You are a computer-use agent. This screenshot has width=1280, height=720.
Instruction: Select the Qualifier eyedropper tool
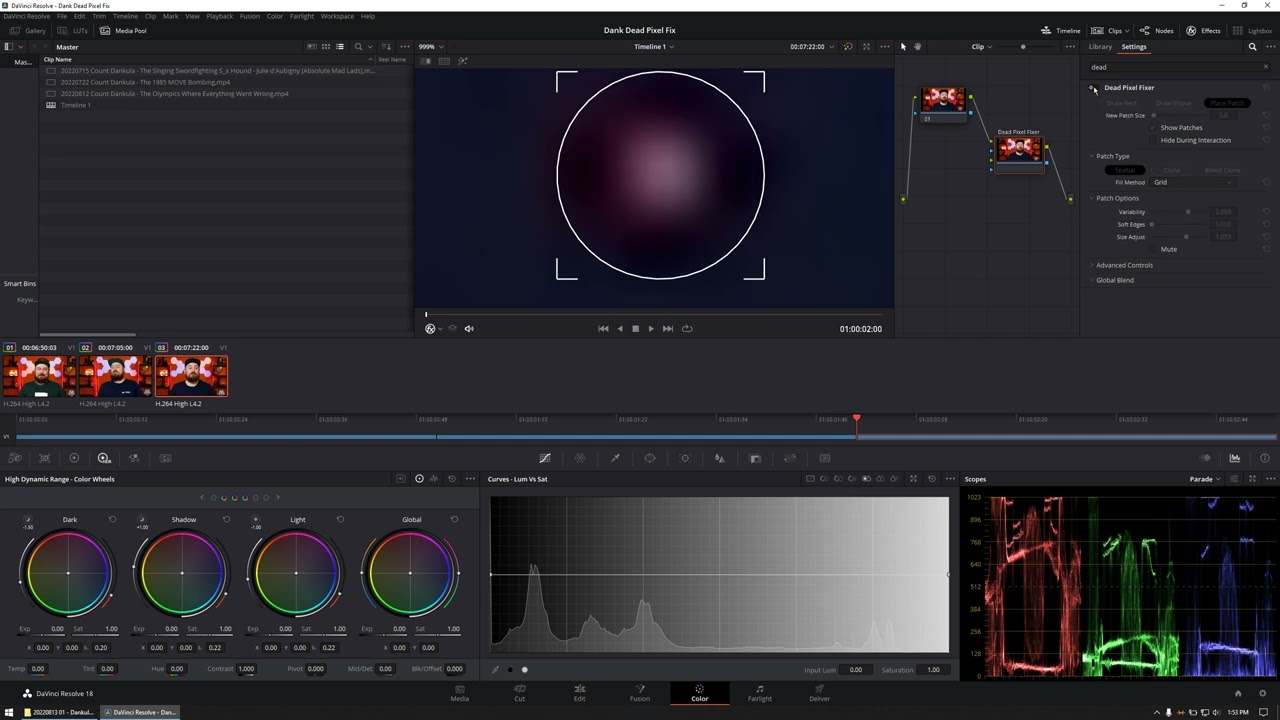615,458
